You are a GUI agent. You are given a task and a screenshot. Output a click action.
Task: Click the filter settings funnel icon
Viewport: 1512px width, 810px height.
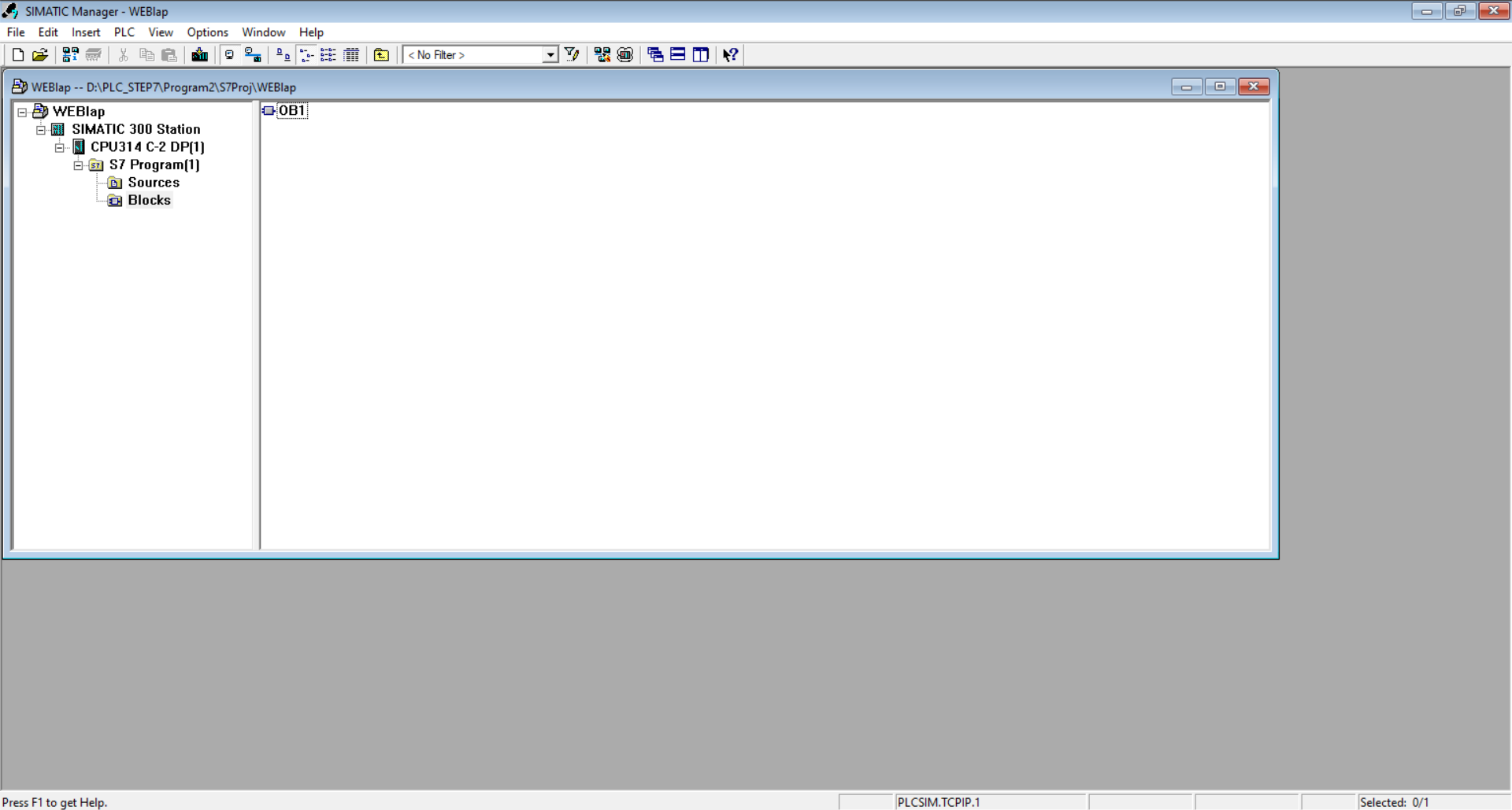pos(573,54)
